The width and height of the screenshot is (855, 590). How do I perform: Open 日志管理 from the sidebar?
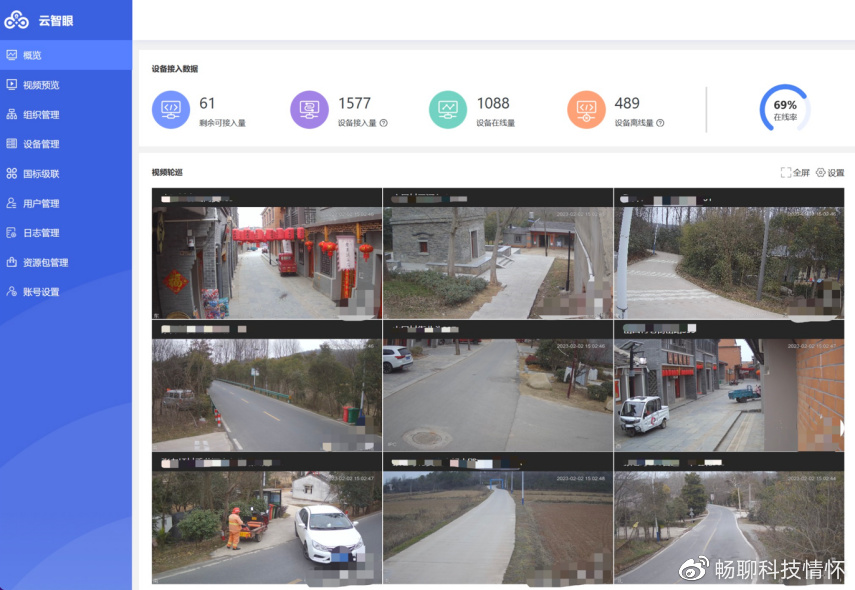pos(65,233)
